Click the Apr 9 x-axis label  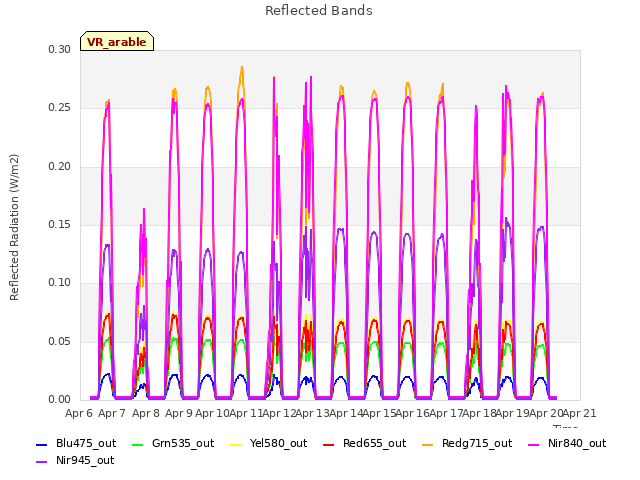[x=179, y=414]
